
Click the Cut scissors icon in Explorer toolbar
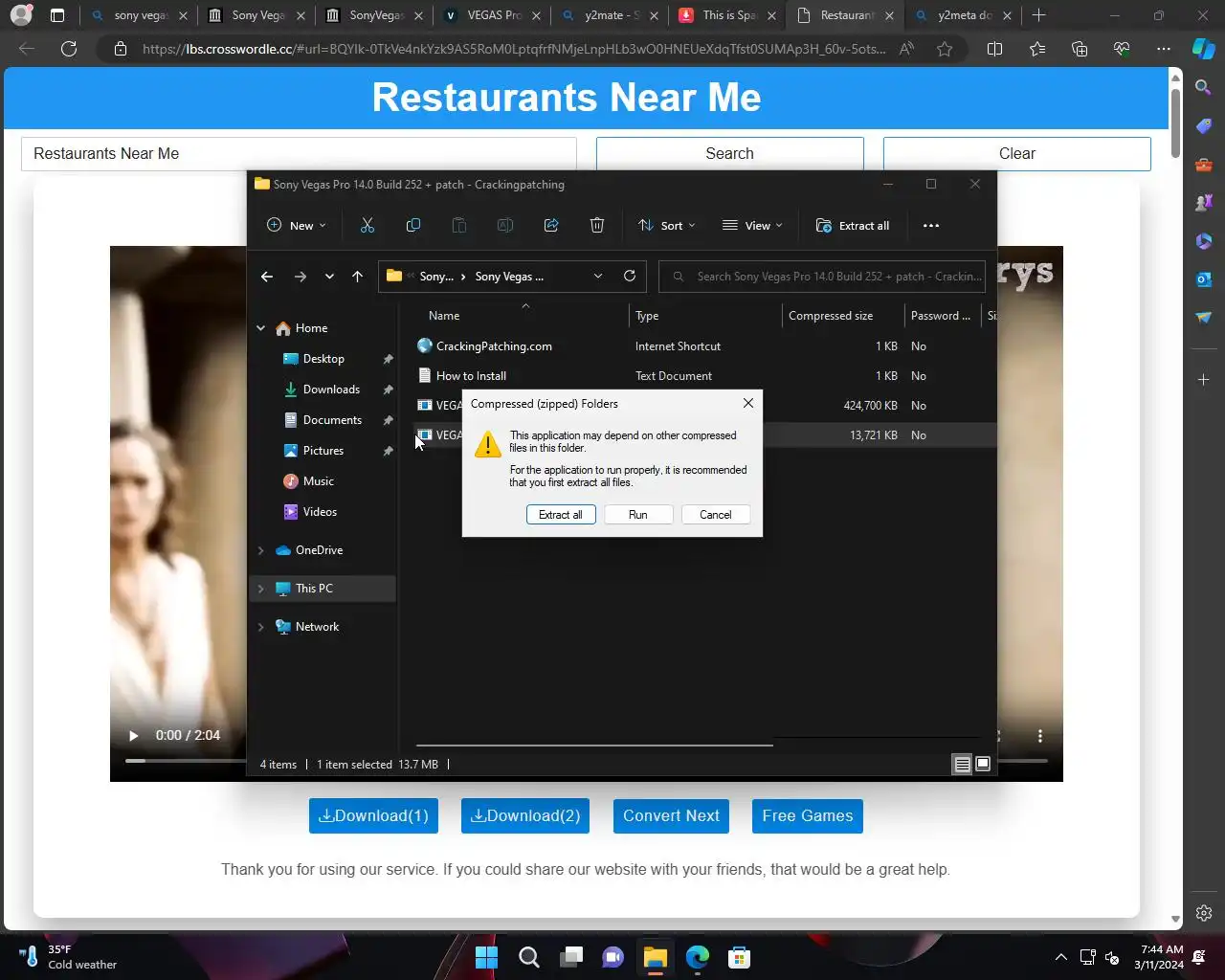click(x=367, y=225)
